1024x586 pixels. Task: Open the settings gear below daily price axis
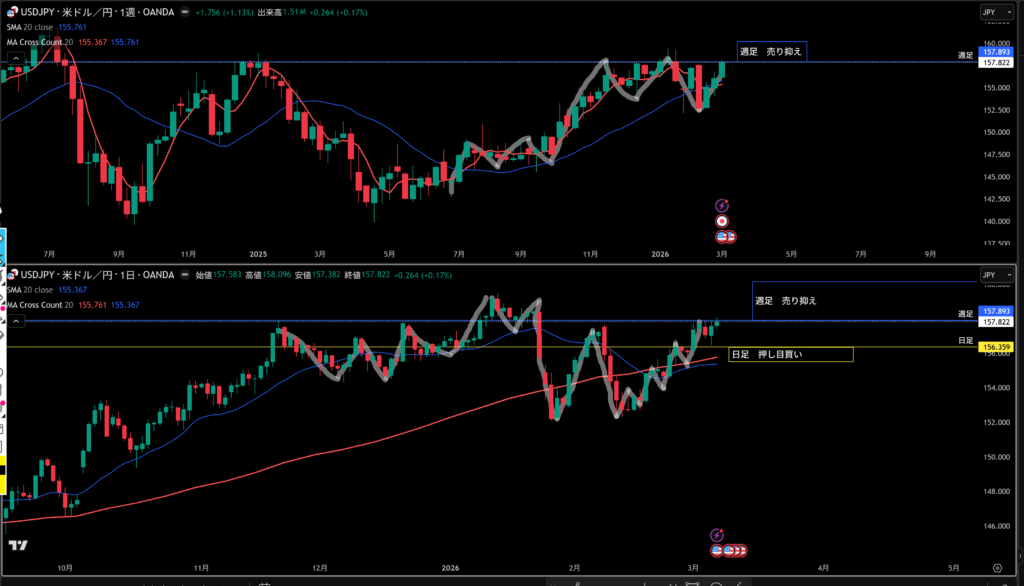pos(1000,567)
